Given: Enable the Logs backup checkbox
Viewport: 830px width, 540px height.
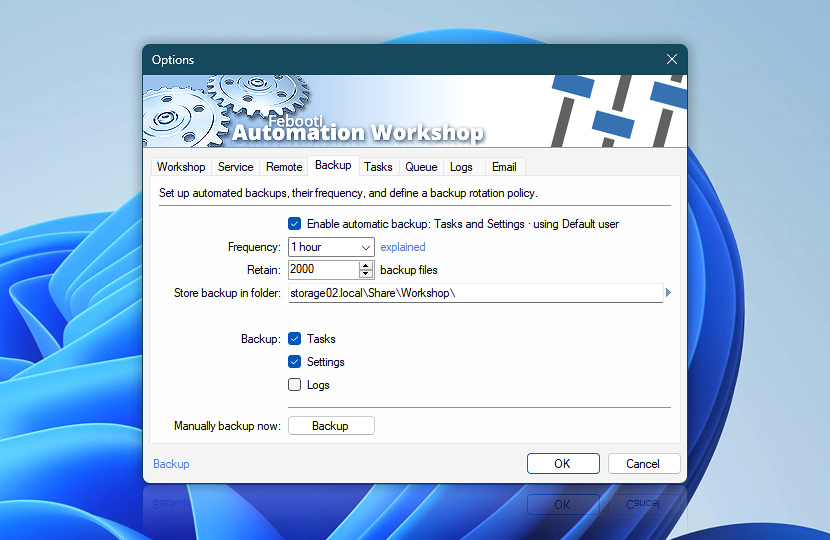Looking at the screenshot, I should tap(294, 385).
